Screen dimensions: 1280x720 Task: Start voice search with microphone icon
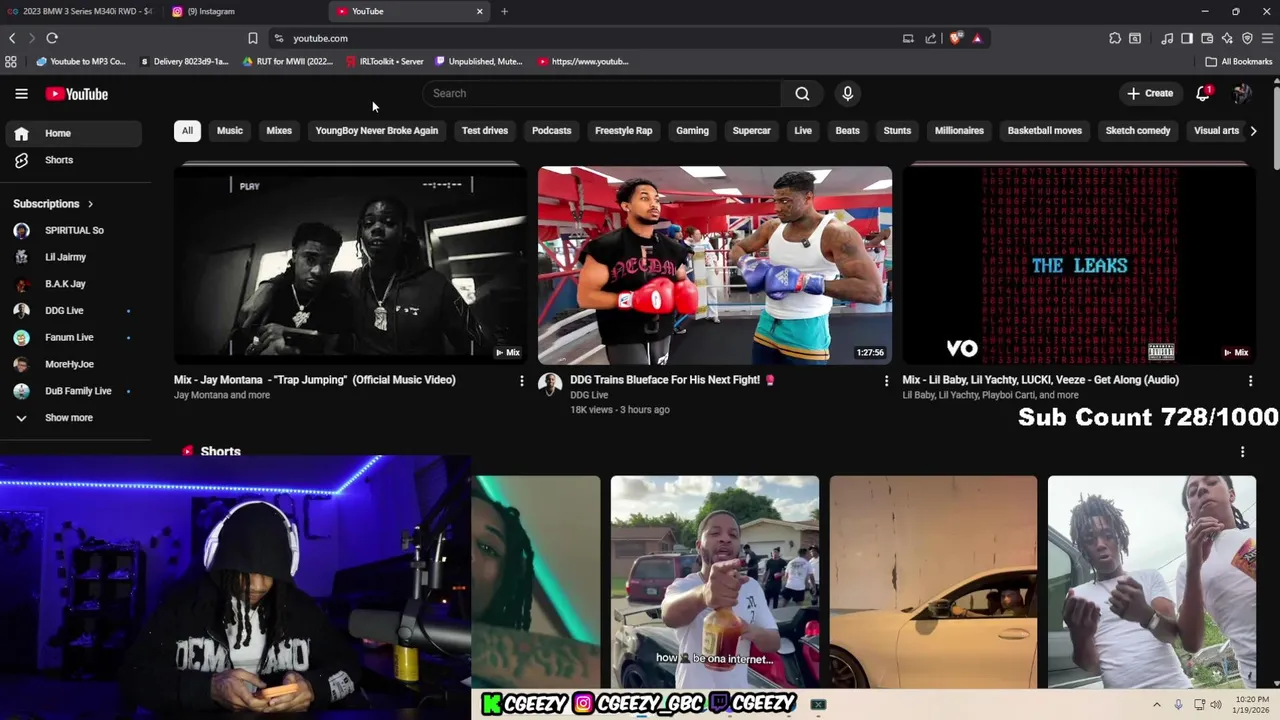(x=847, y=93)
